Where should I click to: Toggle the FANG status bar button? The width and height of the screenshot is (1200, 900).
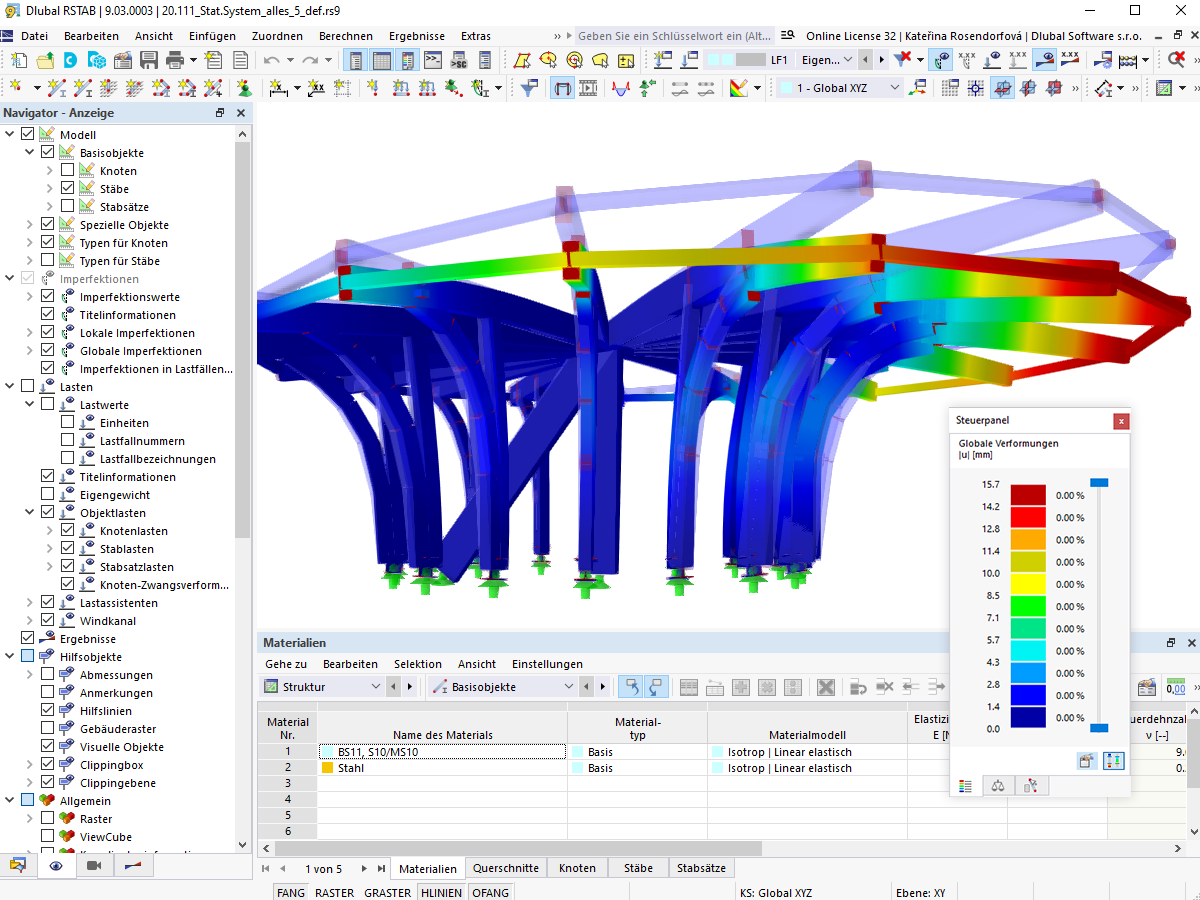pos(291,892)
